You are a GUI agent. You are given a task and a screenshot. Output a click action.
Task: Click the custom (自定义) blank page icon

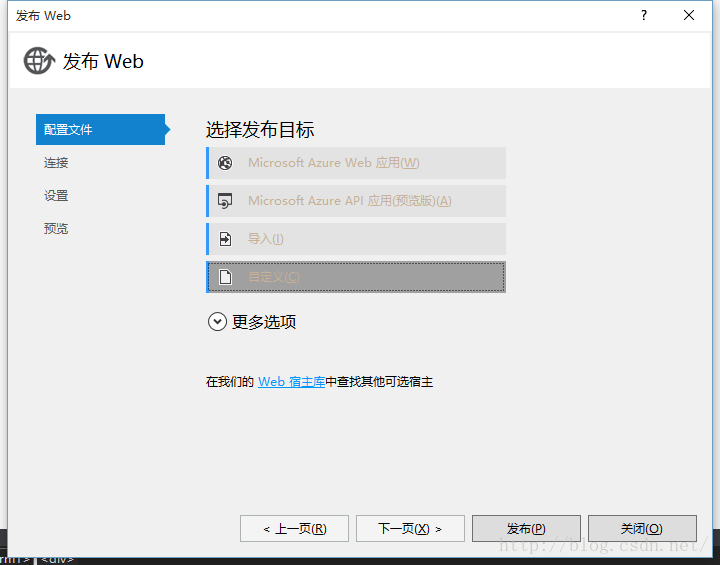225,277
